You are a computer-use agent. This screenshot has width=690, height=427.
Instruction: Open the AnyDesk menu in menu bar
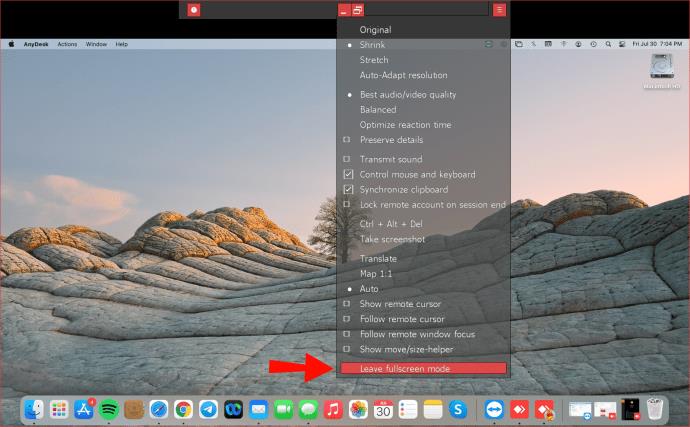click(36, 44)
